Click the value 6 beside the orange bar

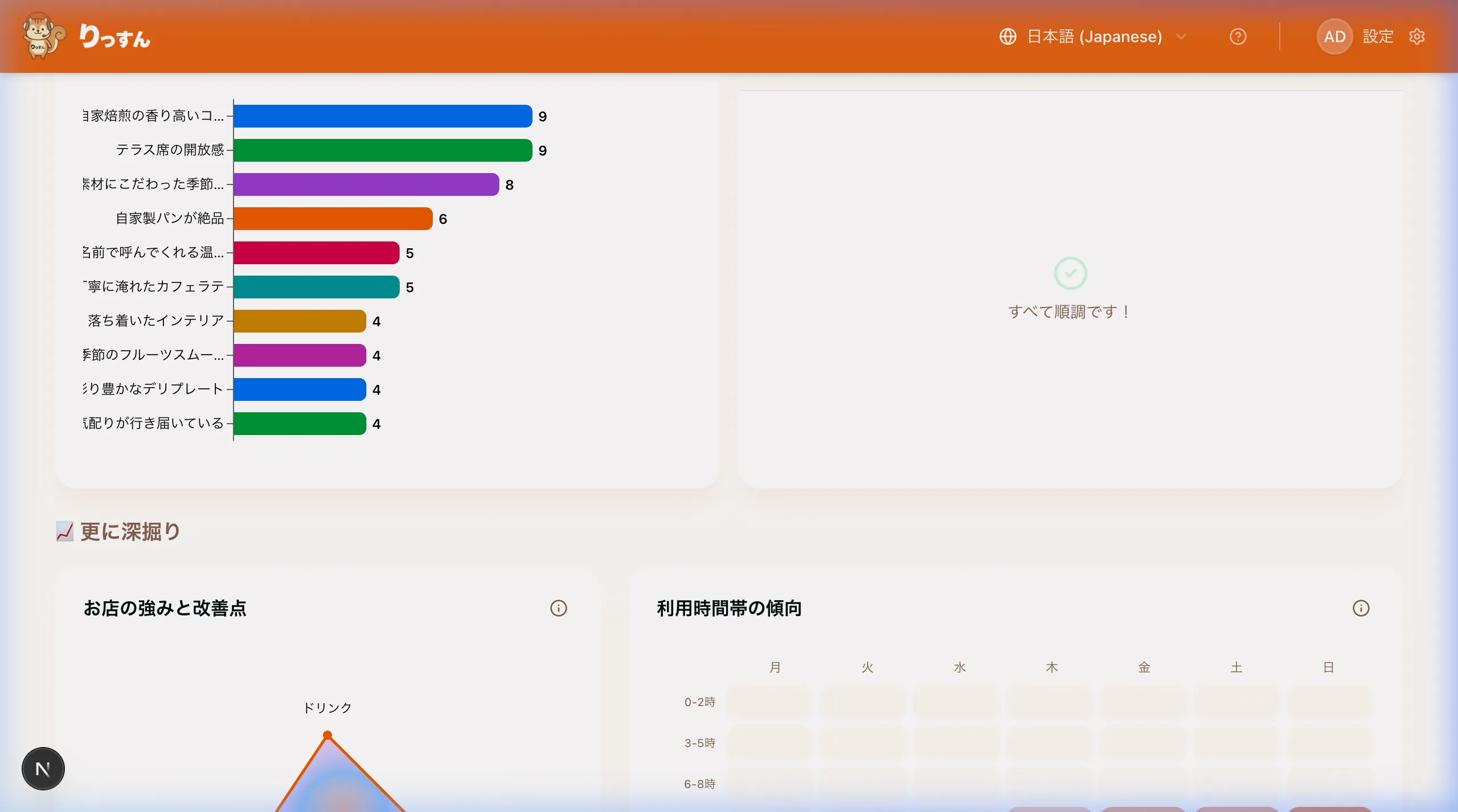pos(443,219)
